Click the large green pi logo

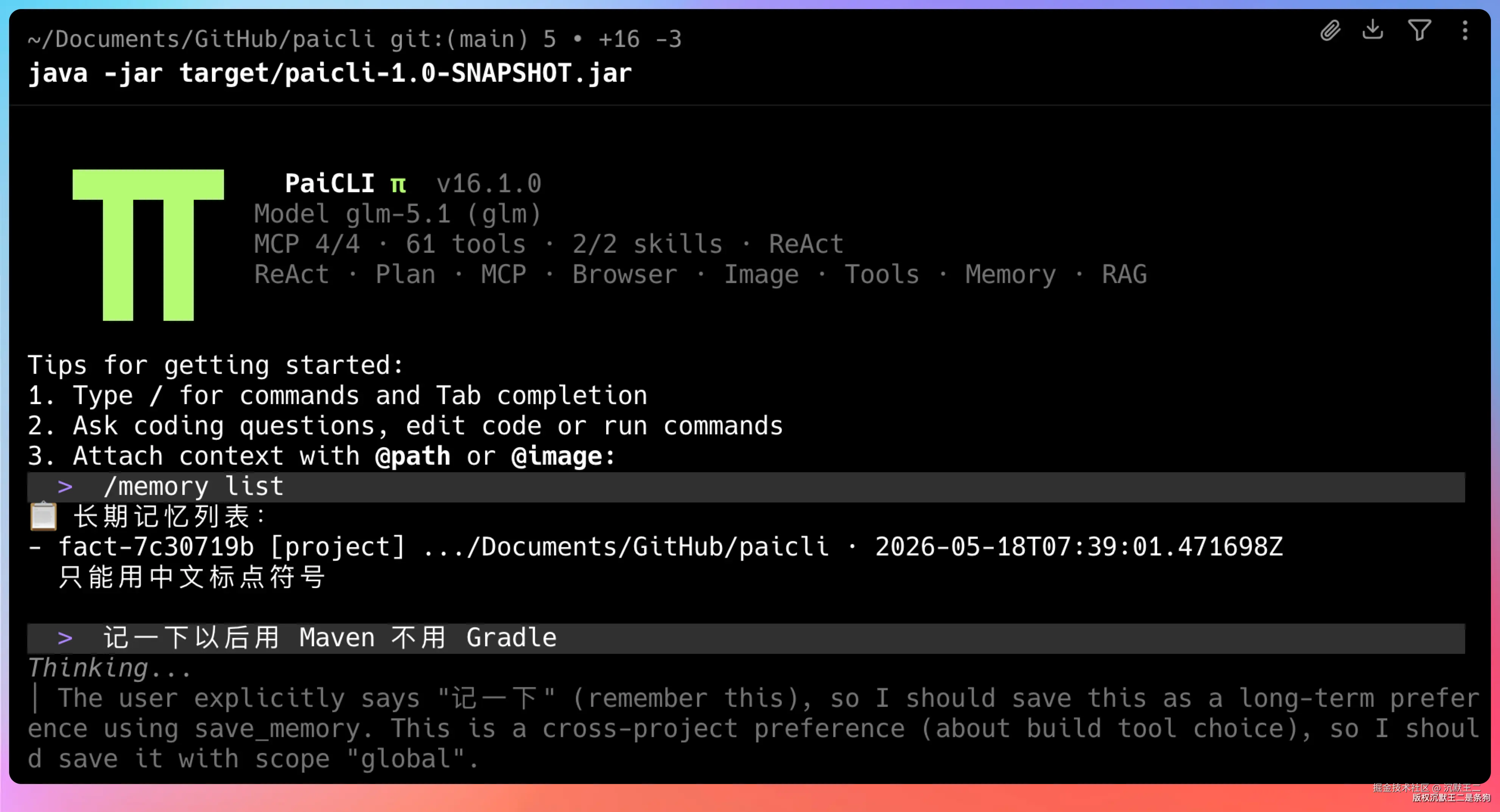(148, 245)
